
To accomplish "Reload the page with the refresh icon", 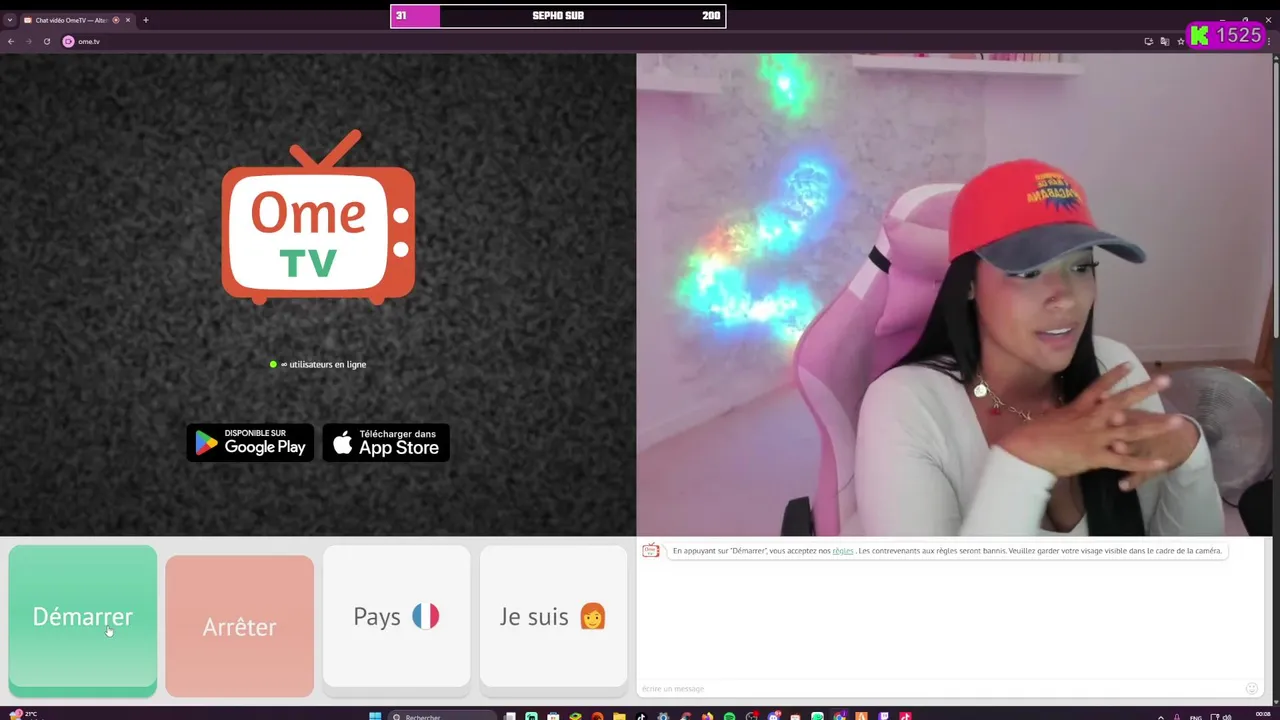I will pyautogui.click(x=46, y=41).
